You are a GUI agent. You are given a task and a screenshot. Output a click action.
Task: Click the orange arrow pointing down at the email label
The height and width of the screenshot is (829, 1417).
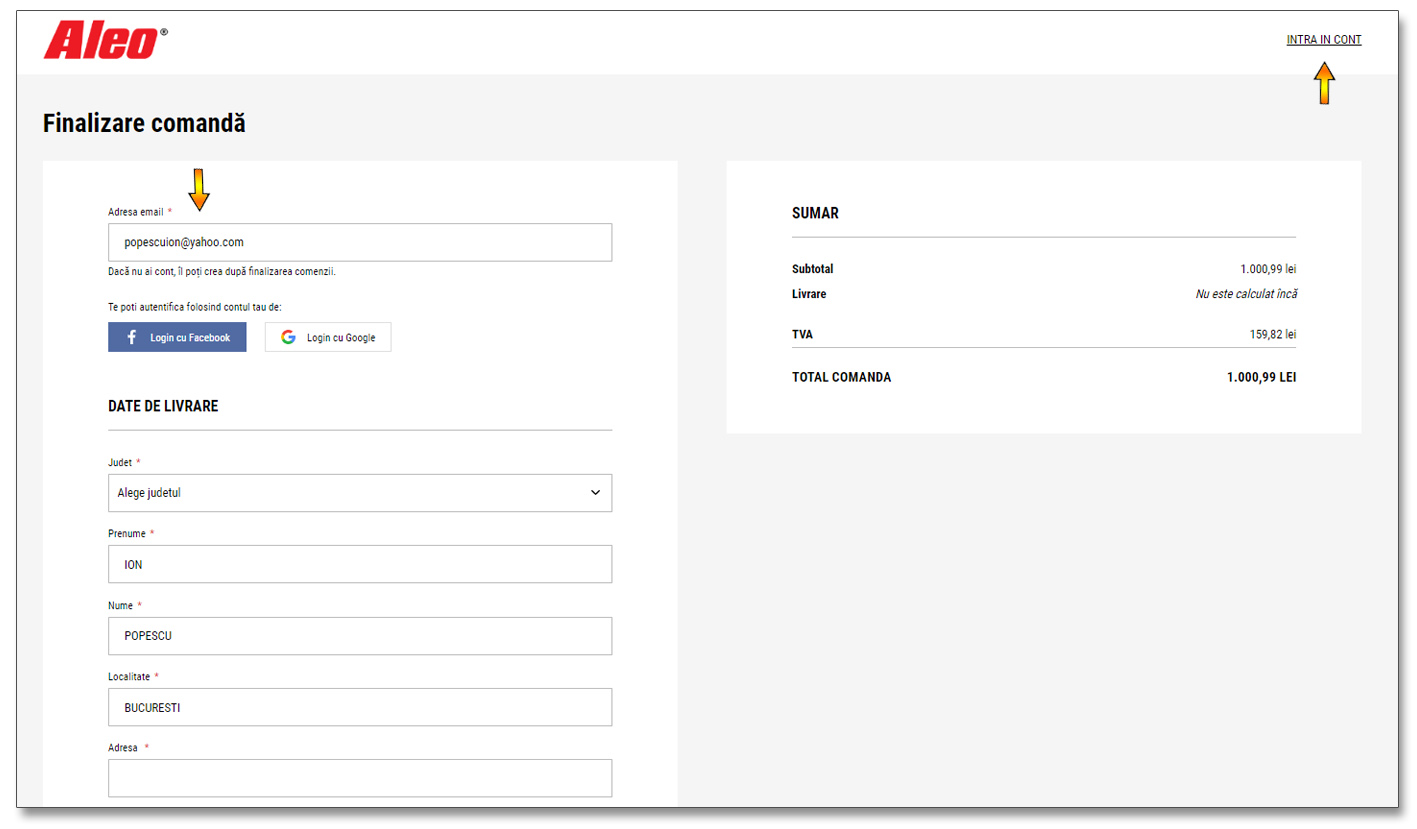click(x=199, y=190)
